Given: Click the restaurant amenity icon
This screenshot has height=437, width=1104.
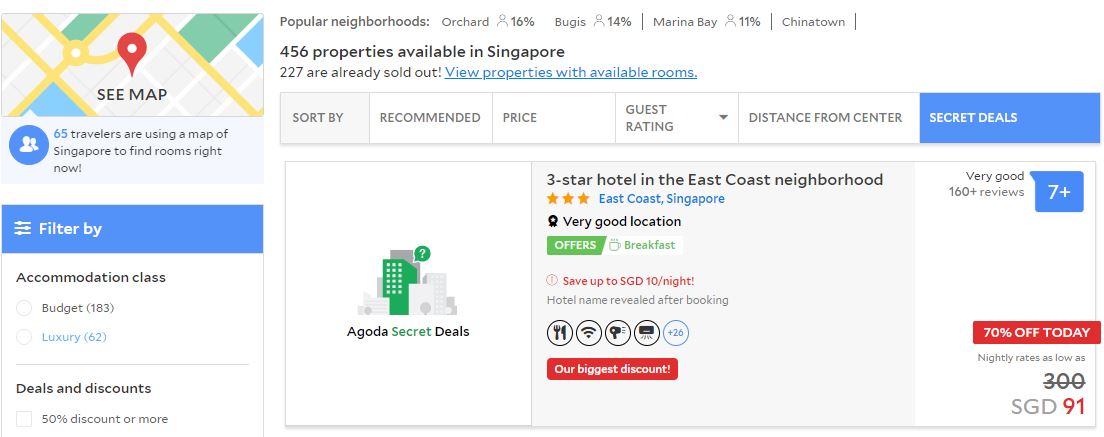Looking at the screenshot, I should tap(560, 333).
